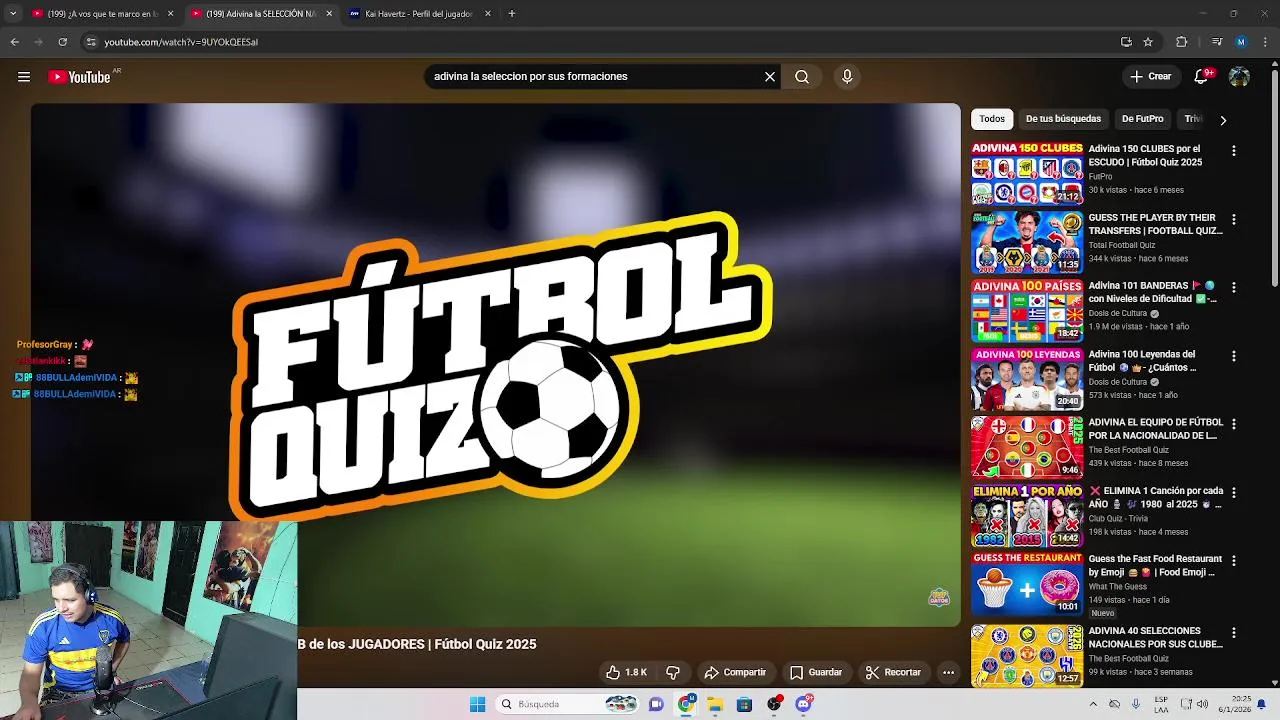Open OBS Studio from the taskbar
1280x720 pixels.
click(x=774, y=704)
